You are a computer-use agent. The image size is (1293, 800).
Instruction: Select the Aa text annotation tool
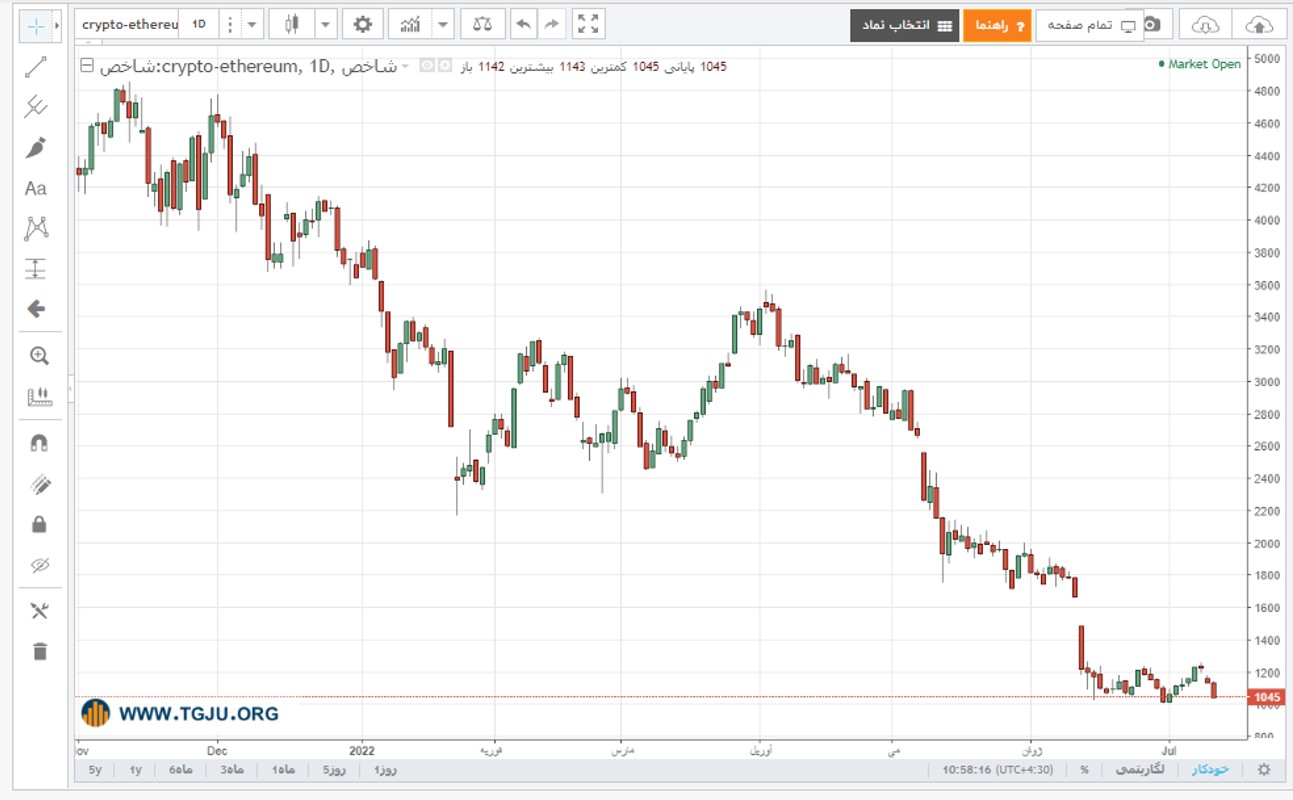point(36,188)
